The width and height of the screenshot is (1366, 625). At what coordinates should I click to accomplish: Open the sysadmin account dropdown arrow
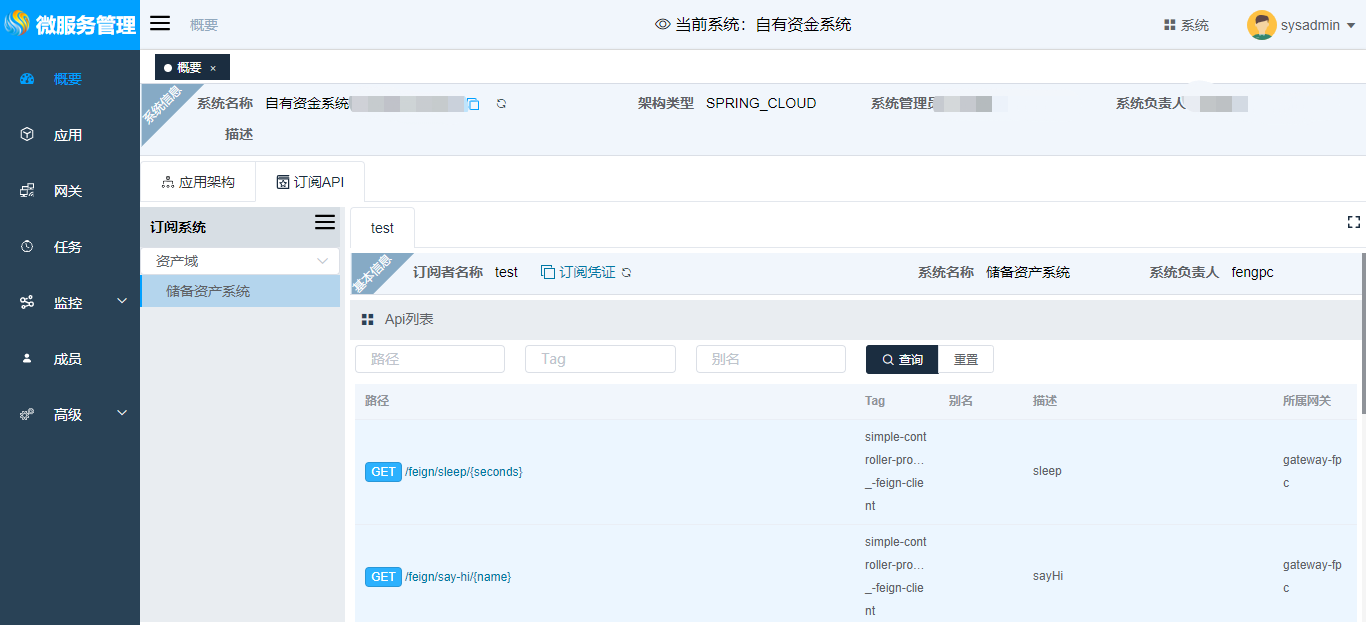point(1351,26)
